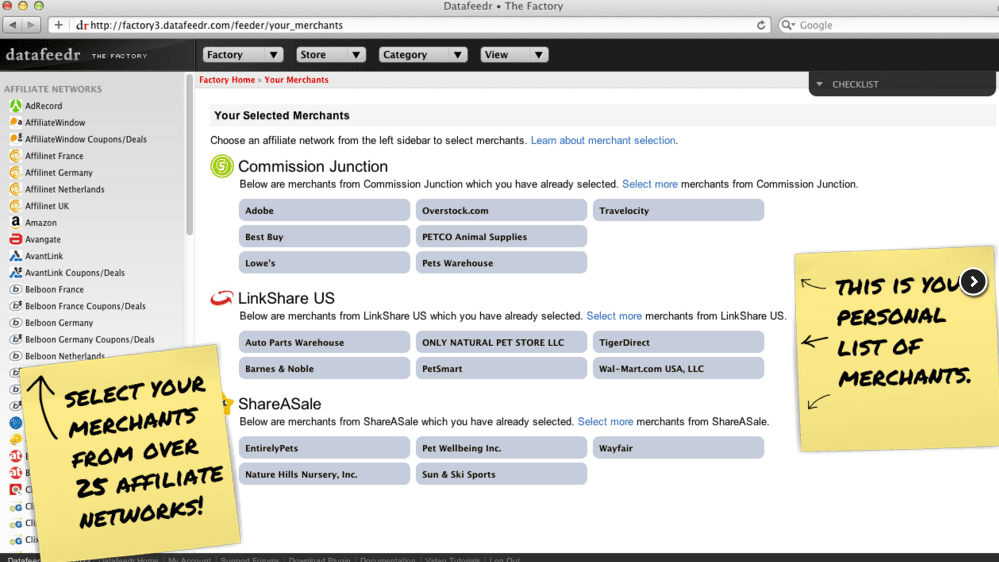The width and height of the screenshot is (999, 562).
Task: Click the TigerDirect merchant button
Action: [x=679, y=342]
